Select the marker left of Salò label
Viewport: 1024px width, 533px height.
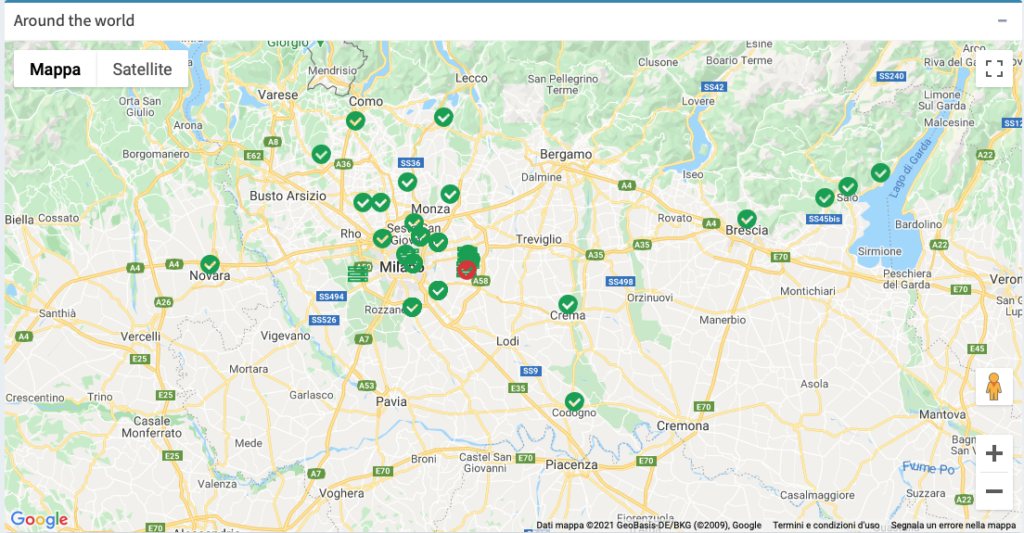(x=825, y=197)
